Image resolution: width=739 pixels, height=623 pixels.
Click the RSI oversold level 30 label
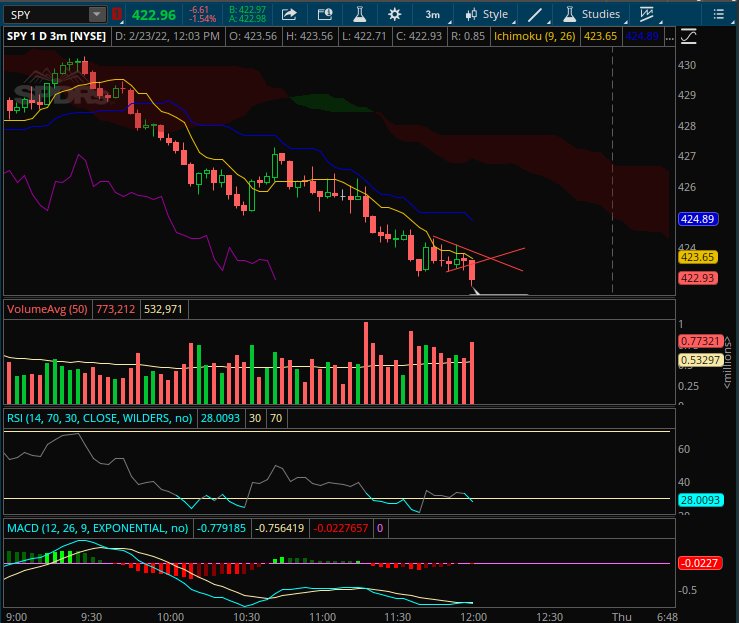pos(255,418)
